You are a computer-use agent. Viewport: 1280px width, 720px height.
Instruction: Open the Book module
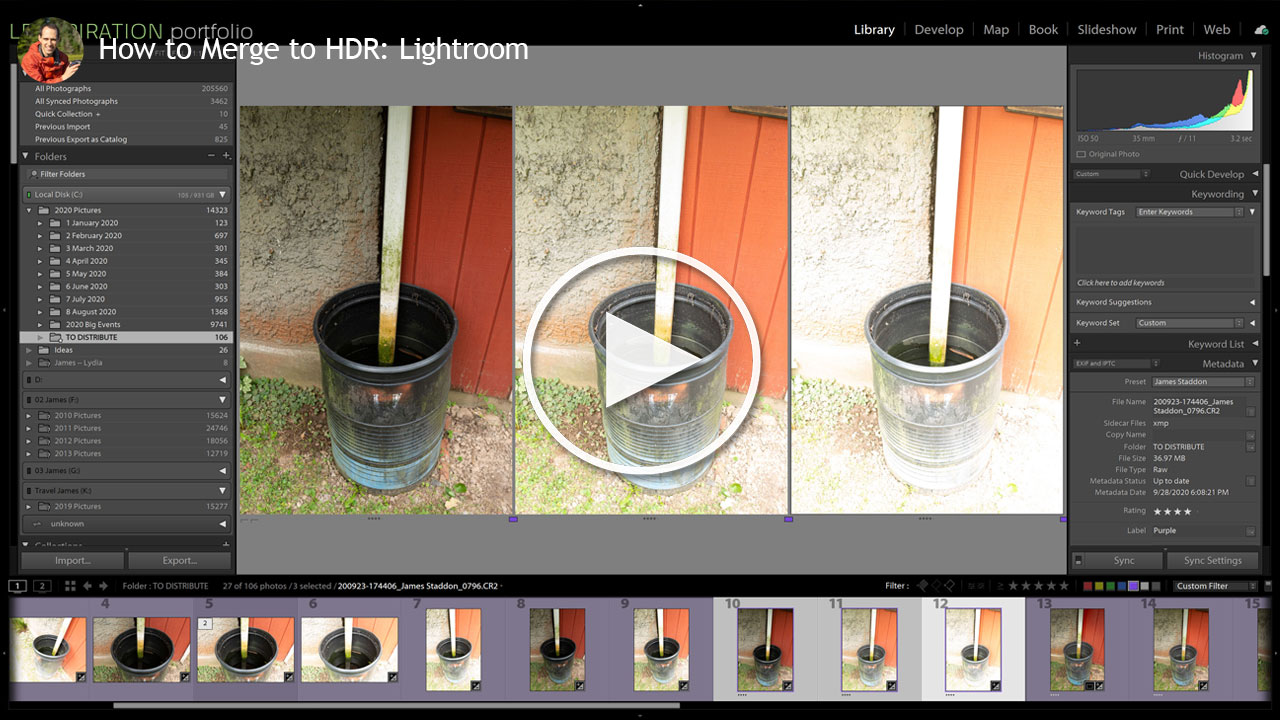tap(1043, 30)
